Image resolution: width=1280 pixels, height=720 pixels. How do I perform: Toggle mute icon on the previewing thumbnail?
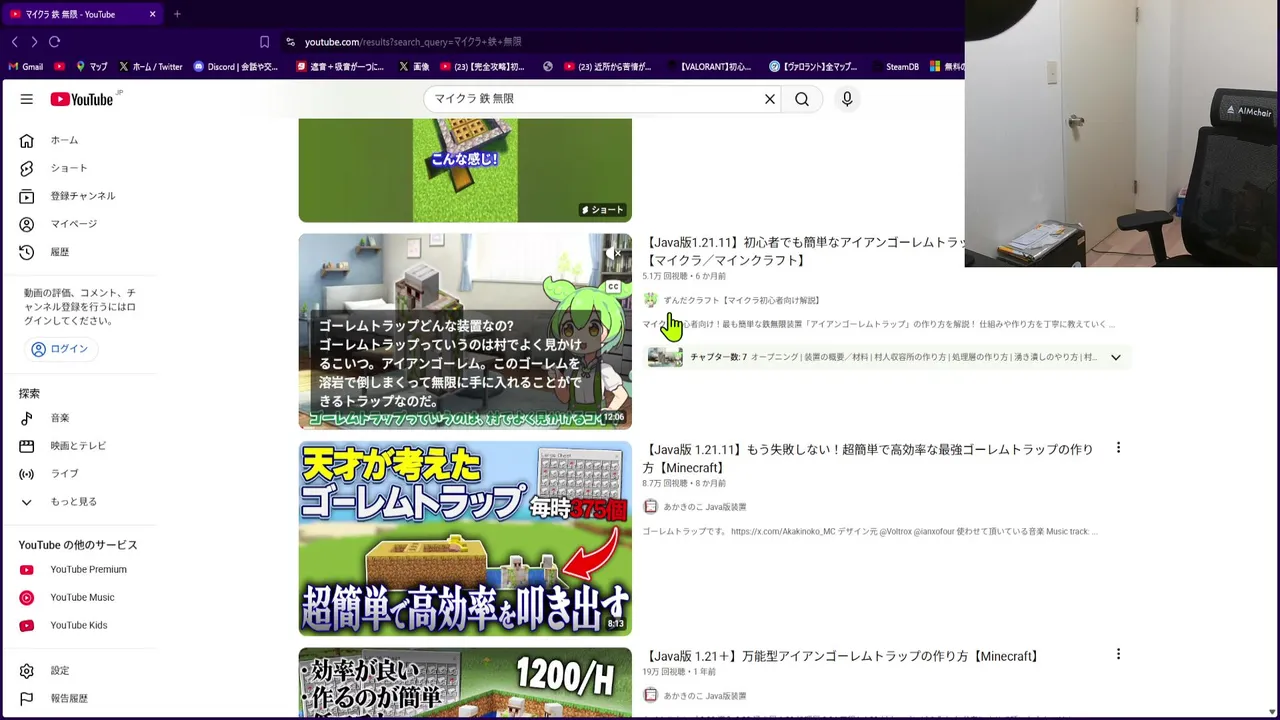tap(614, 254)
